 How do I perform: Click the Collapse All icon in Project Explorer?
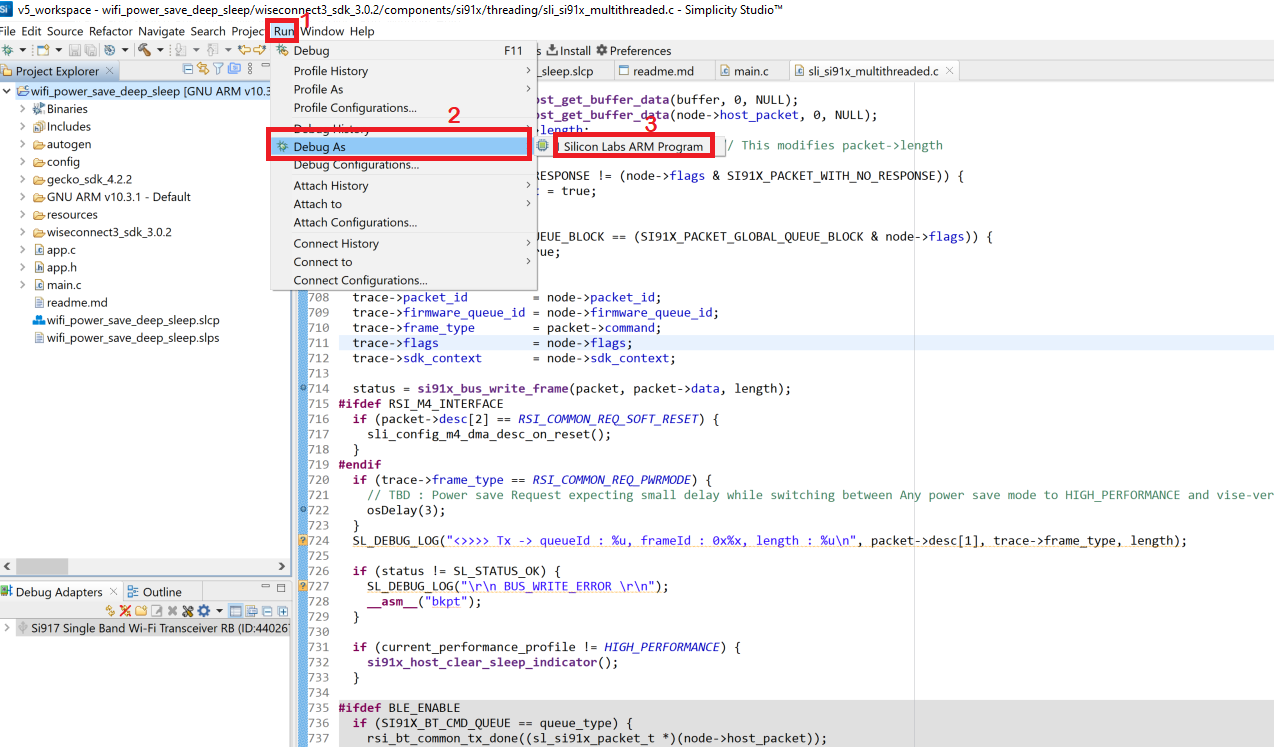pyautogui.click(x=188, y=69)
